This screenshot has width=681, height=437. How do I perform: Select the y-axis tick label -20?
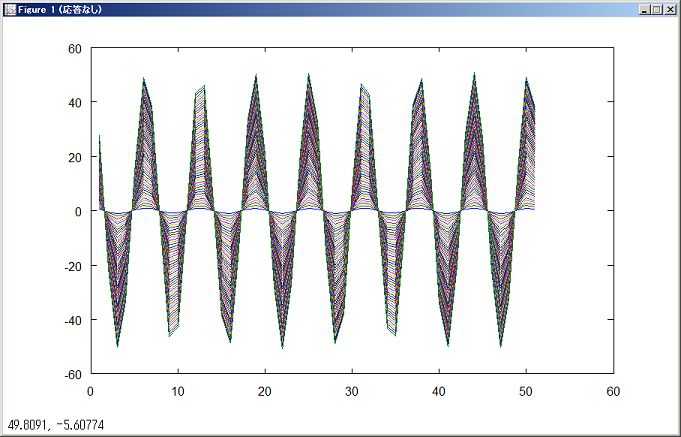(x=72, y=266)
